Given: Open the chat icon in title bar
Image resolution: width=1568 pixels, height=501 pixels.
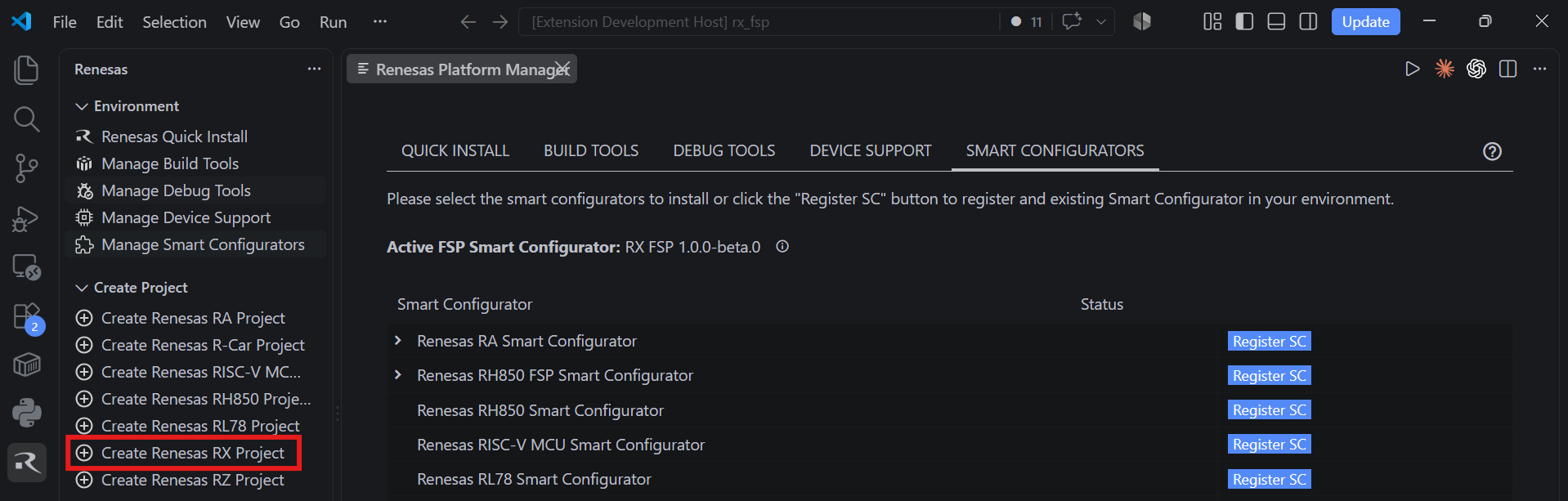Looking at the screenshot, I should pos(1072,21).
